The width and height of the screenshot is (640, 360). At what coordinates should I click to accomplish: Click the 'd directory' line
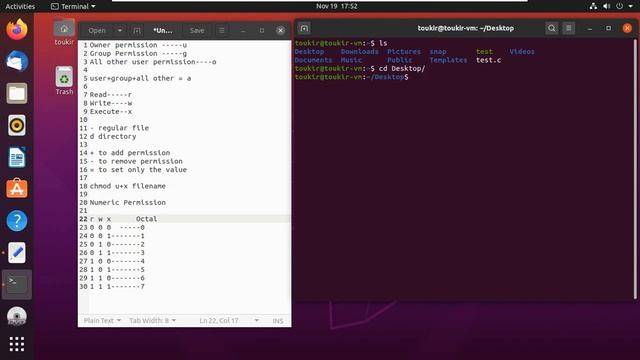click(113, 136)
